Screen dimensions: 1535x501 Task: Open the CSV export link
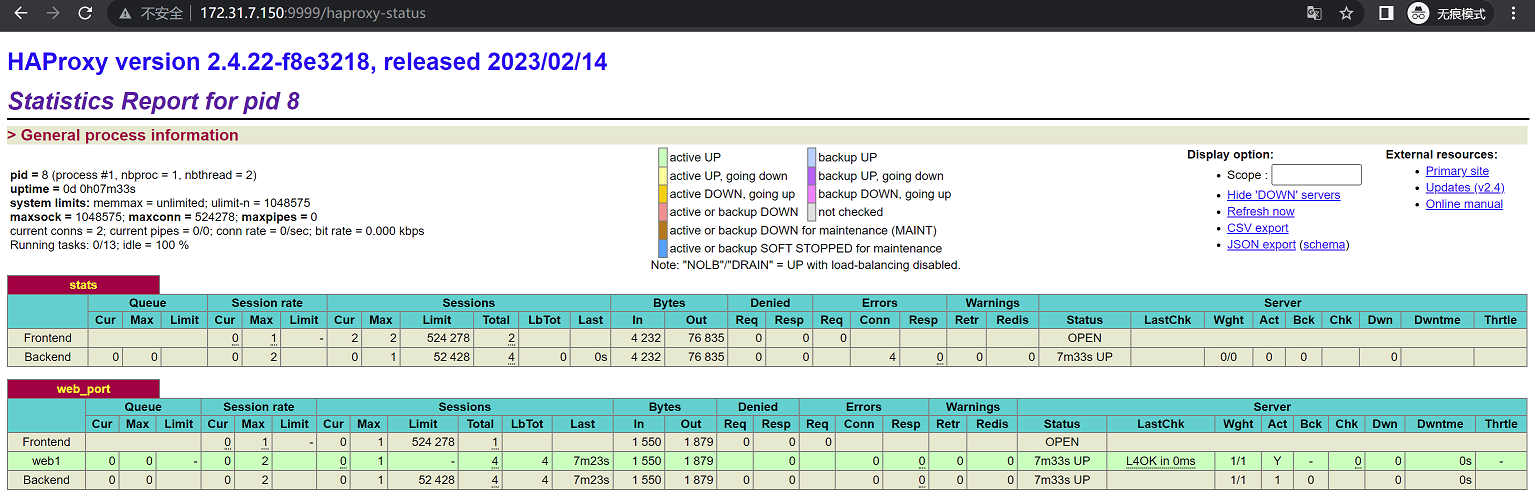coord(1257,228)
